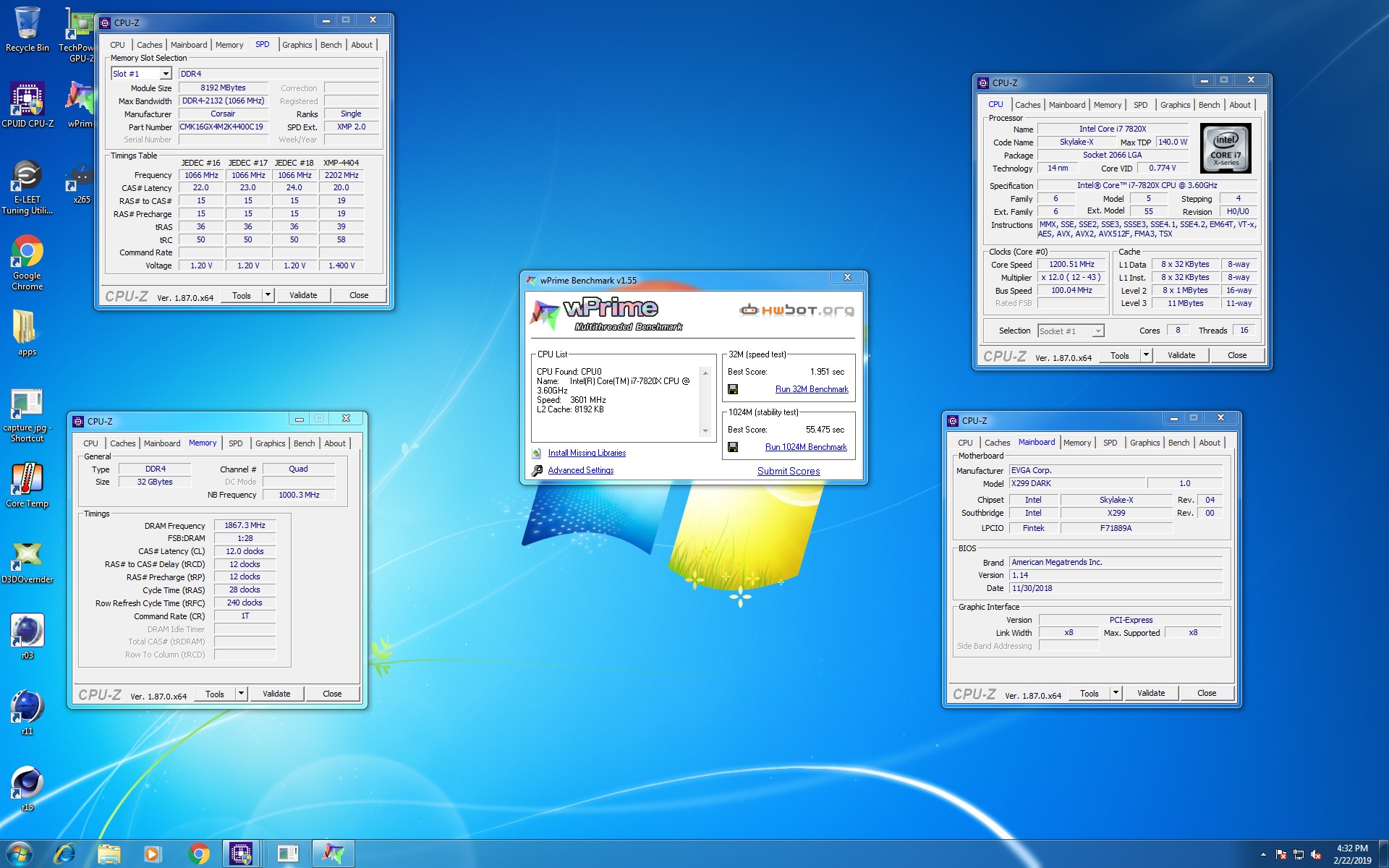Viewport: 1389px width, 868px height.
Task: Expand Tools dropdown in CPU tab window
Action: click(x=1146, y=355)
